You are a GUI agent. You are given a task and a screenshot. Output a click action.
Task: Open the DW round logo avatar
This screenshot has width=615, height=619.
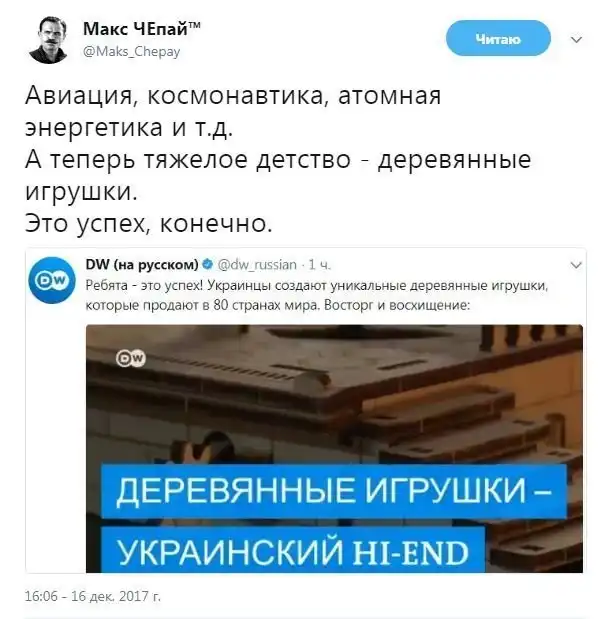coord(52,280)
